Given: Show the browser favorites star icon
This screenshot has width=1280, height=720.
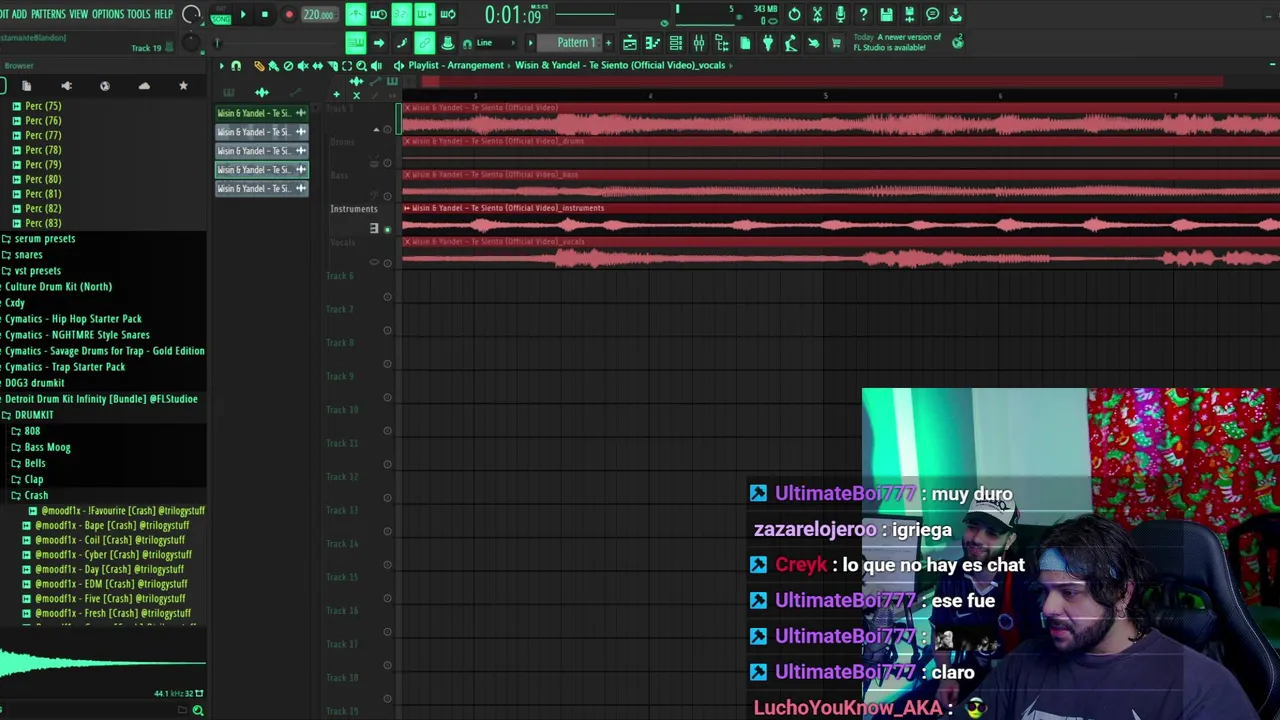Looking at the screenshot, I should coord(183,86).
